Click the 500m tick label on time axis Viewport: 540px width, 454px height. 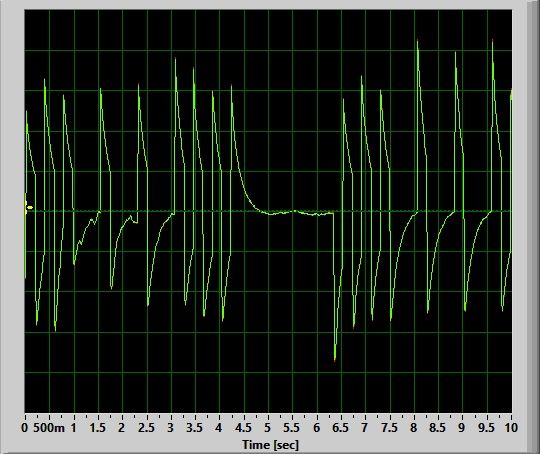49,428
